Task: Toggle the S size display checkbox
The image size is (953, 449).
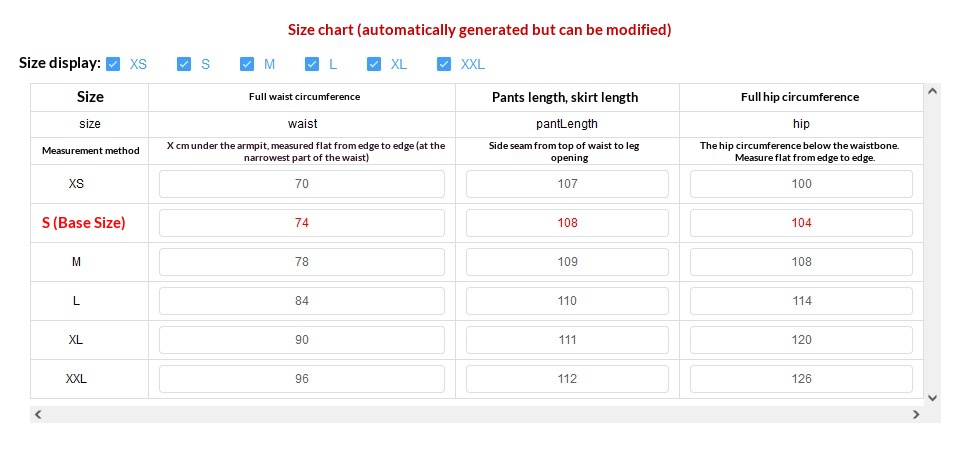Action: pos(184,64)
